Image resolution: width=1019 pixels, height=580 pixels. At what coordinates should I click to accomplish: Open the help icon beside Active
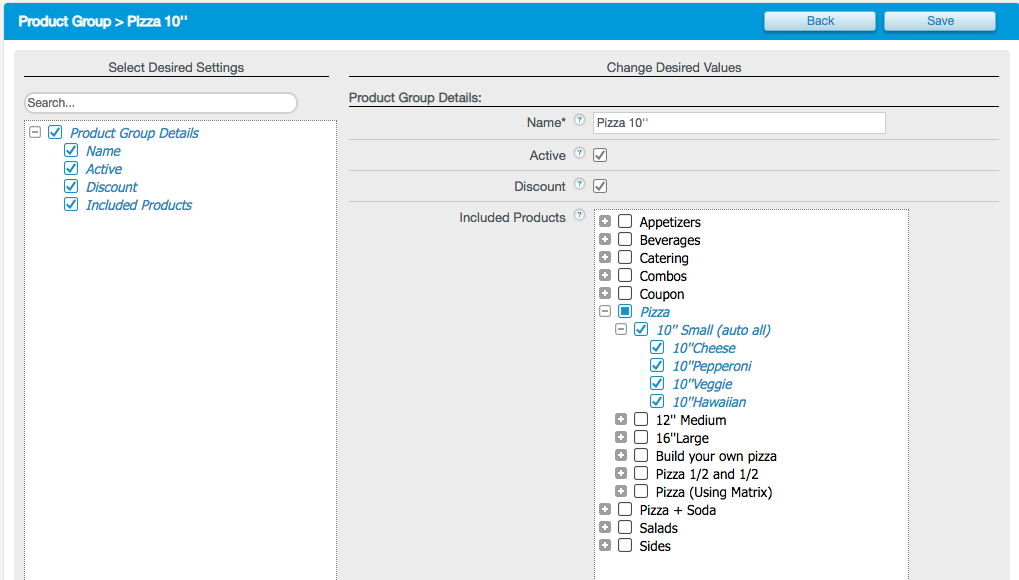580,153
